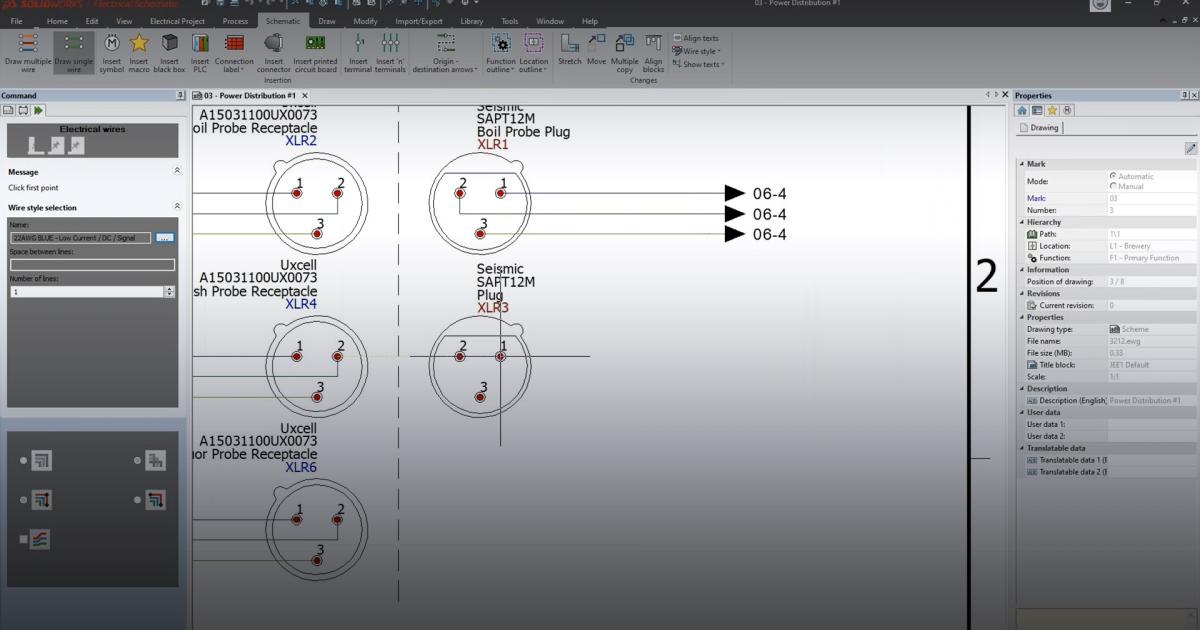Click the browse button next to wire Name
This screenshot has height=630, width=1200.
[165, 237]
